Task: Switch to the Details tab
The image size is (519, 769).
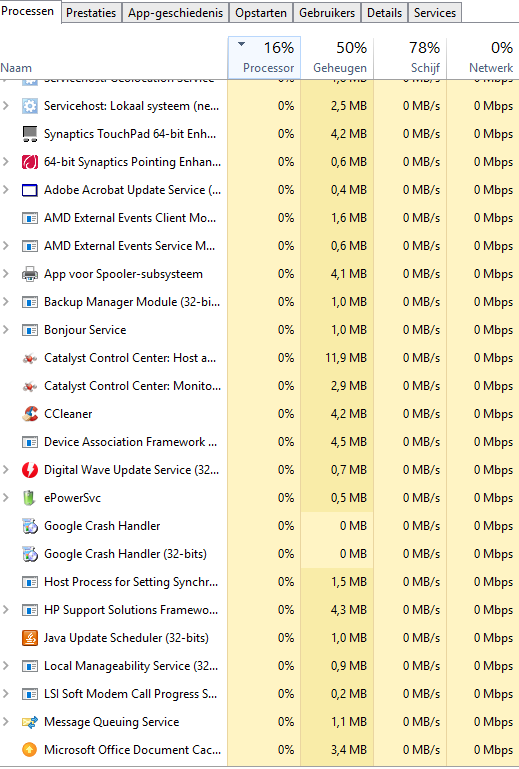Action: tap(384, 13)
